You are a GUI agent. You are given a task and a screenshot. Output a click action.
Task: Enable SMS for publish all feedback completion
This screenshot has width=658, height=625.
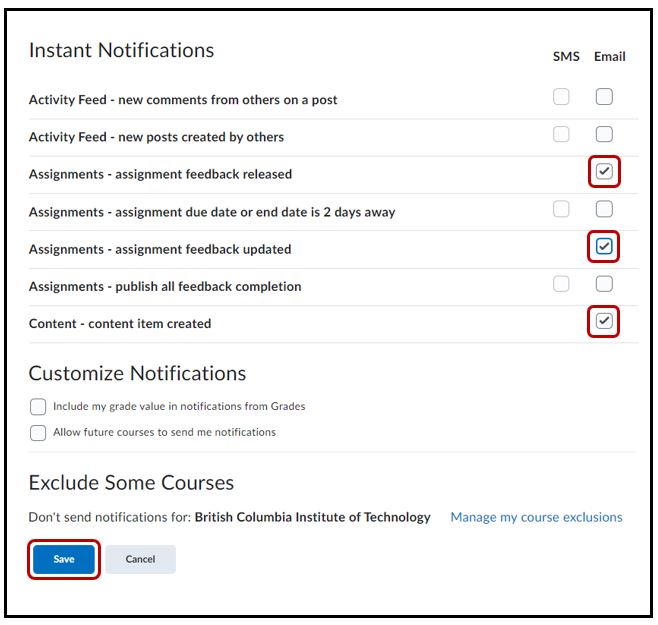tap(562, 284)
